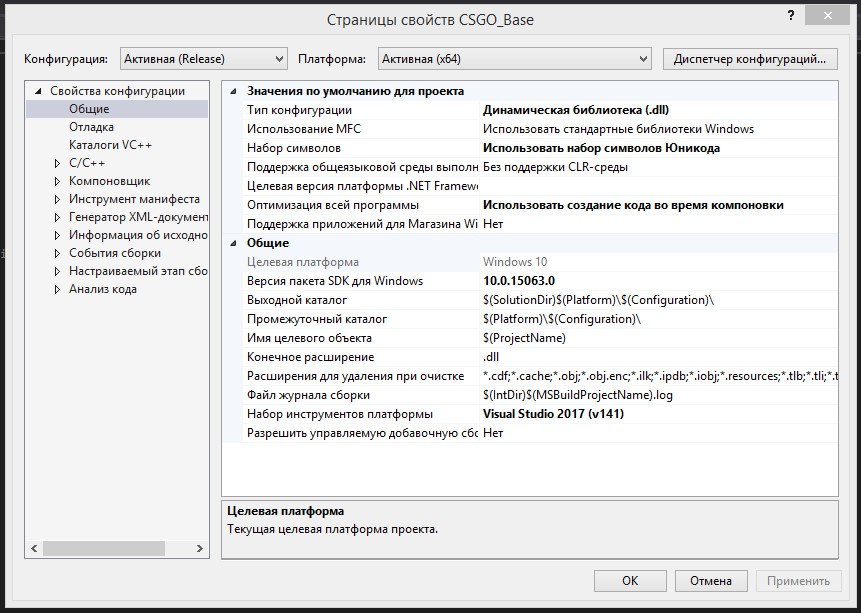Select Каталоги VC++ in the tree
This screenshot has width=861, height=613.
tap(110, 145)
